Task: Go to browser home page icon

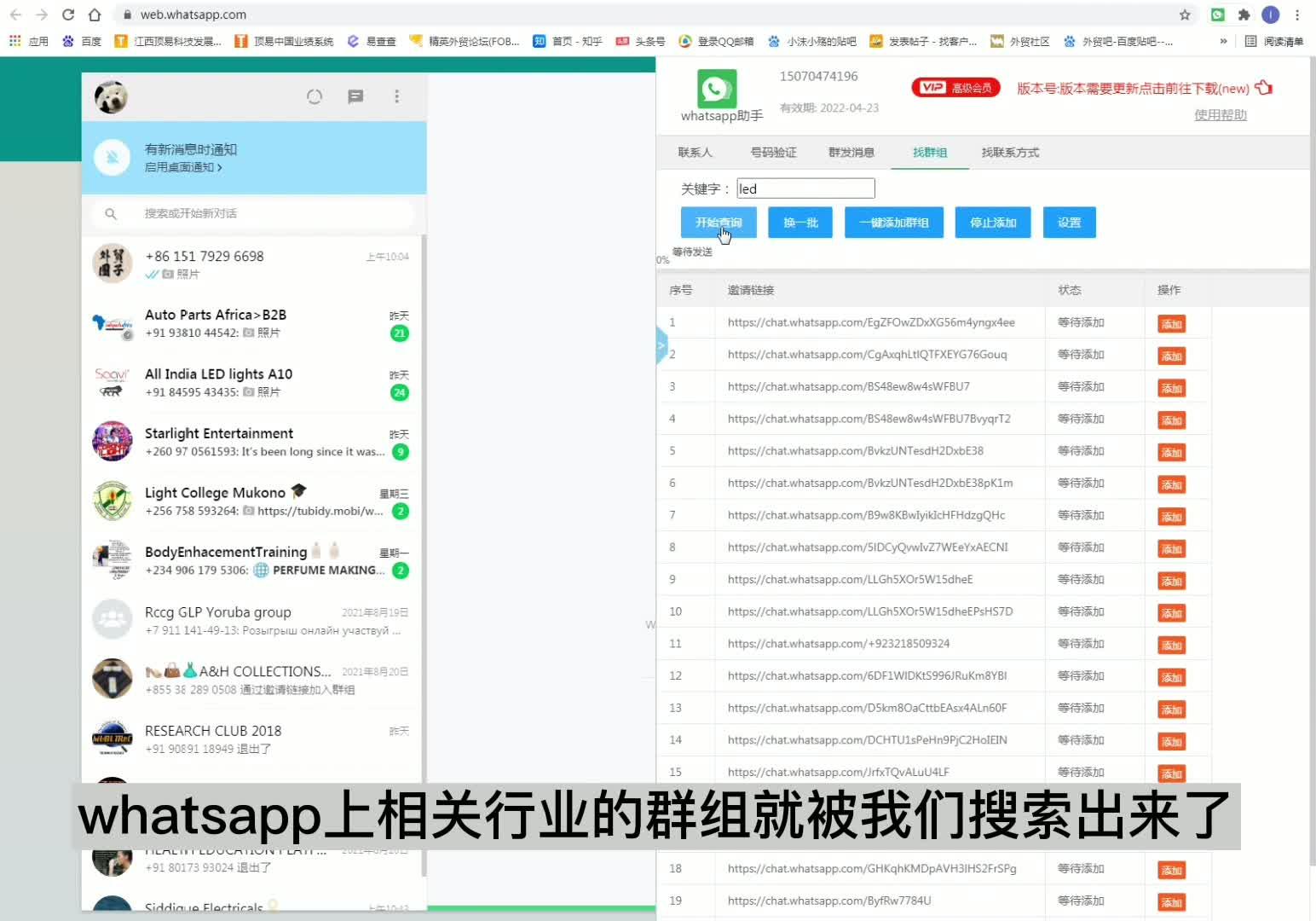Action: coord(95,14)
